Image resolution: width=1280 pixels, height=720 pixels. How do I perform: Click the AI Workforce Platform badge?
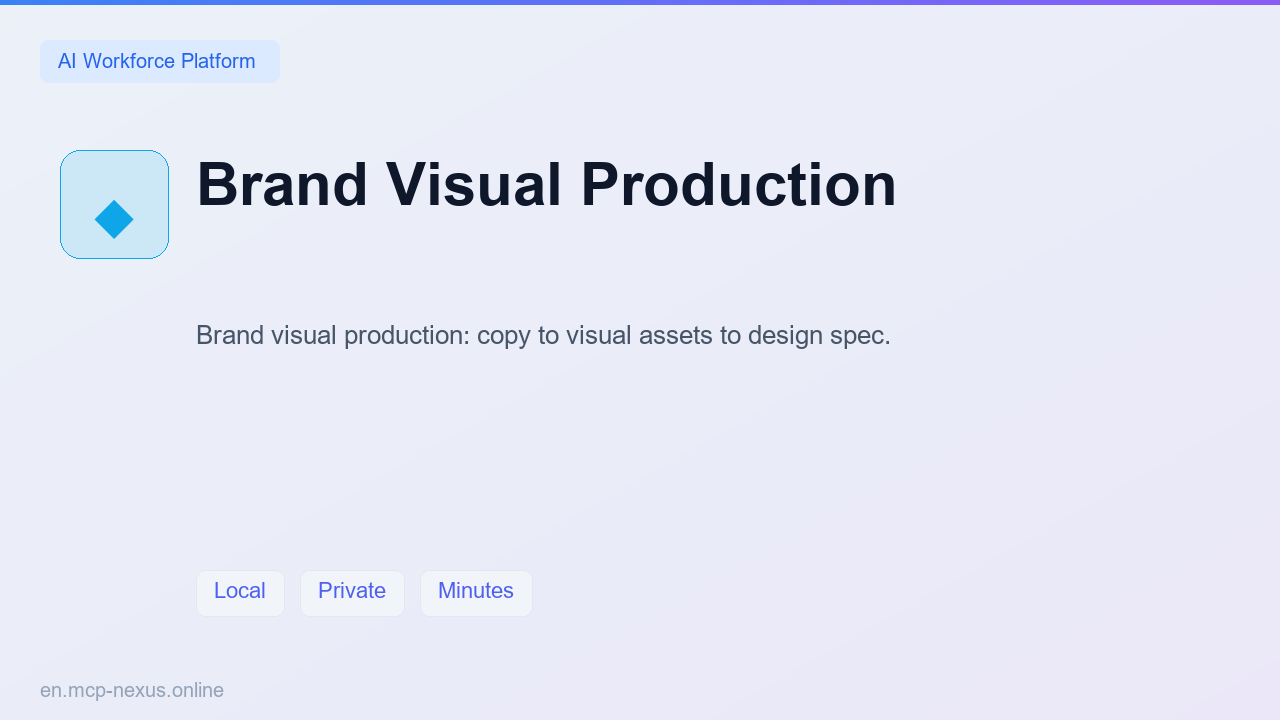[x=160, y=61]
